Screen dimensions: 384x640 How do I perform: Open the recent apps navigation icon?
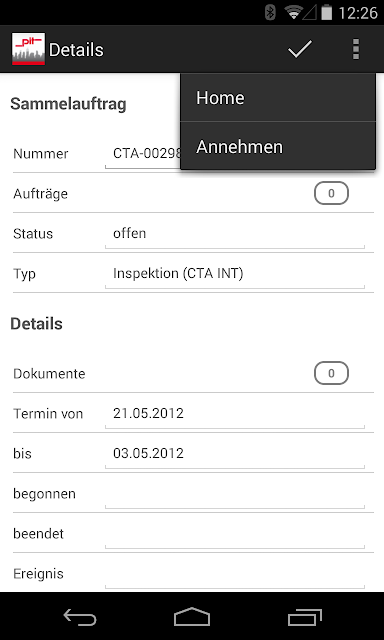(304, 616)
